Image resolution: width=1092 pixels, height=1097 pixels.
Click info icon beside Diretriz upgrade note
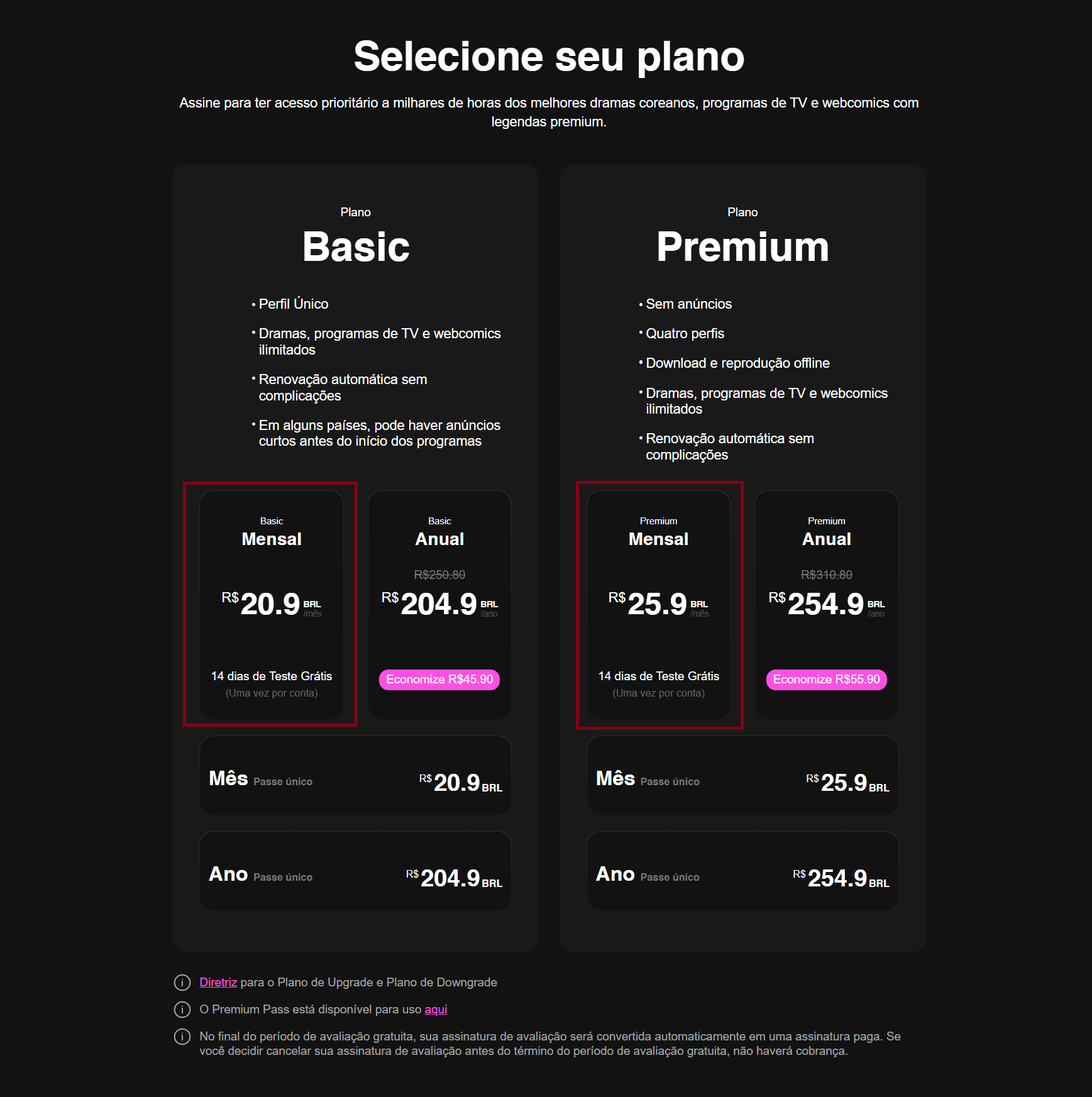182,983
